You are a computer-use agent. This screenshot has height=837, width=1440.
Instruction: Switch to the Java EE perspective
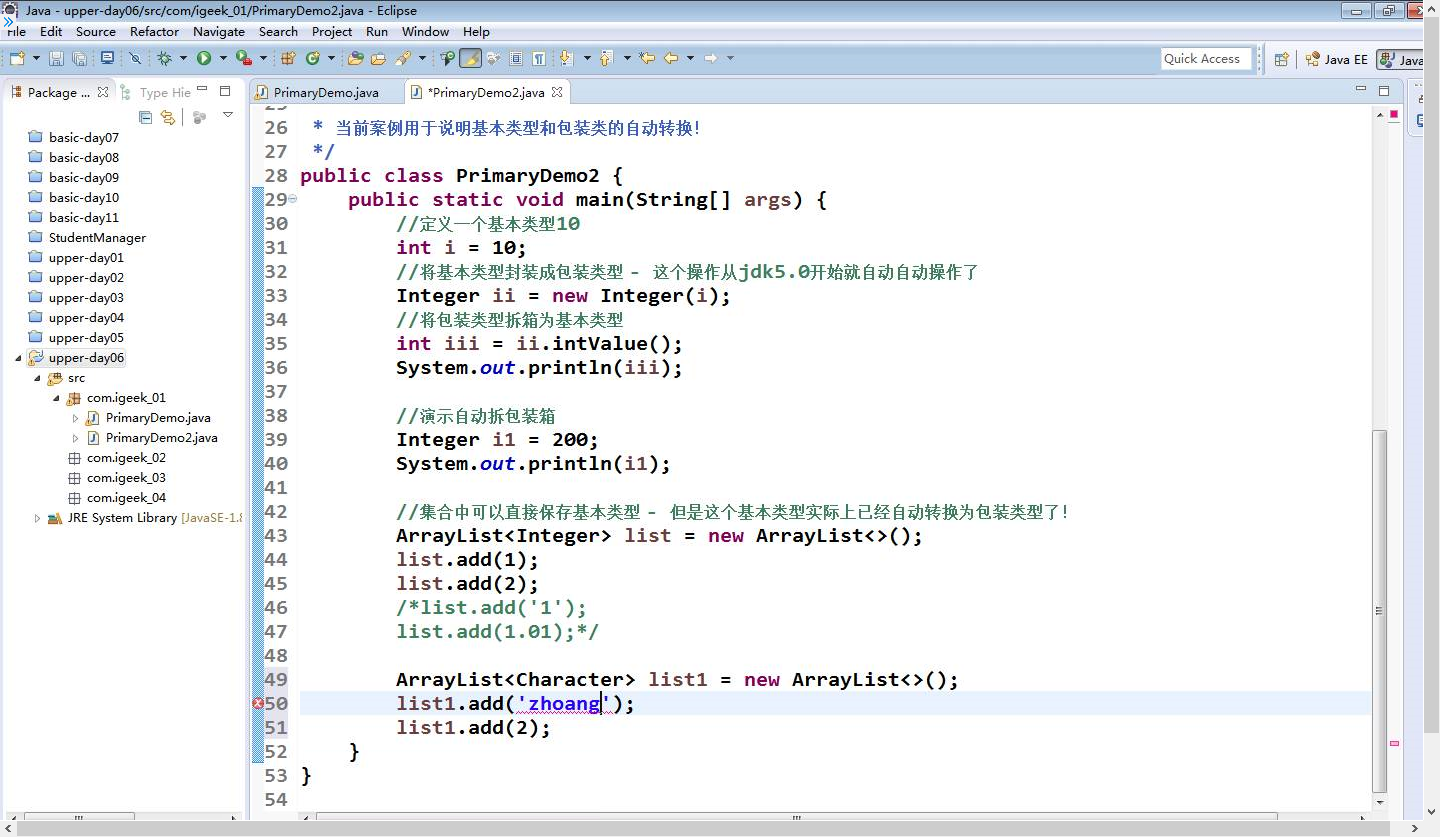(1336, 59)
